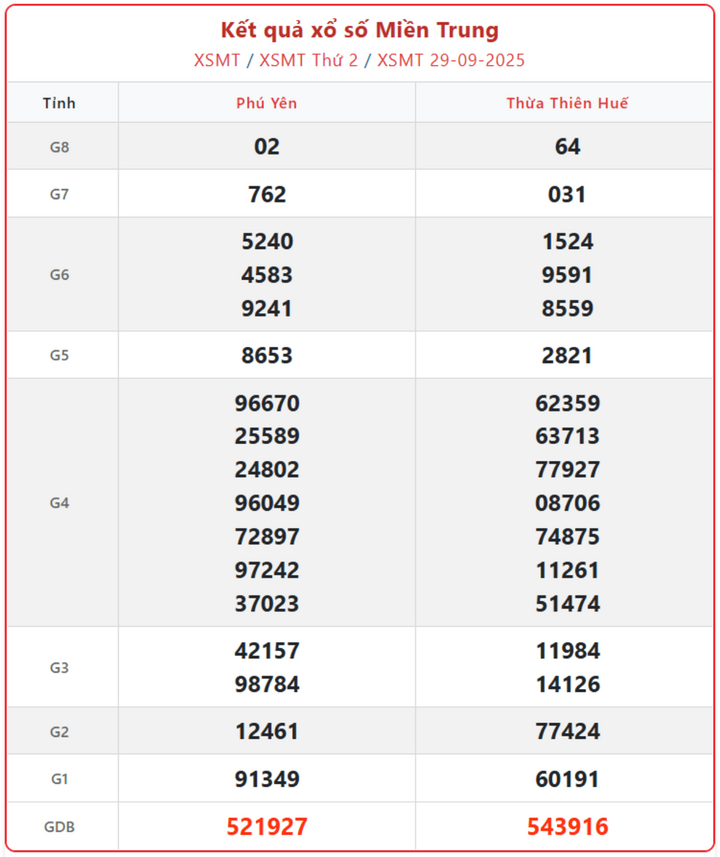Screen dimensions: 720x857
Task: Click the G4 row label
Action: click(60, 503)
